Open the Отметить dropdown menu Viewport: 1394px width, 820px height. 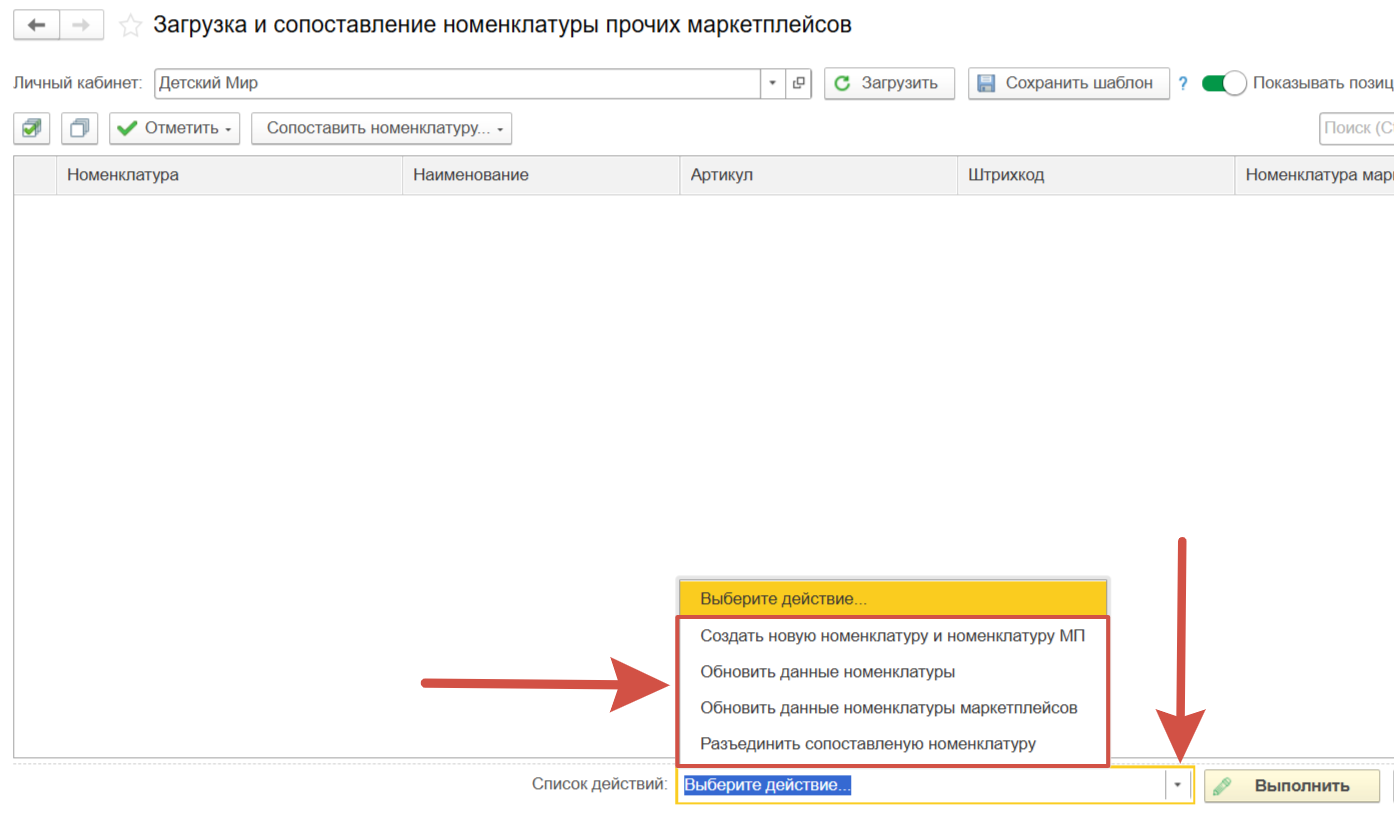point(175,129)
